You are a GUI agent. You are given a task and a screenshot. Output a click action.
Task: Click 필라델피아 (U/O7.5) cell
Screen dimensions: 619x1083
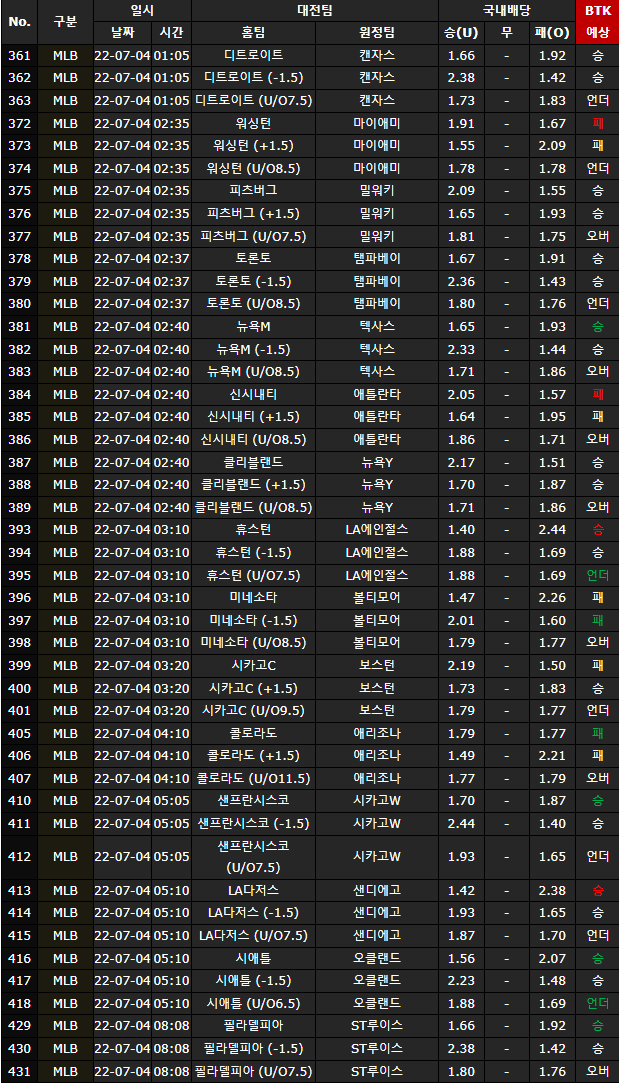254,1071
